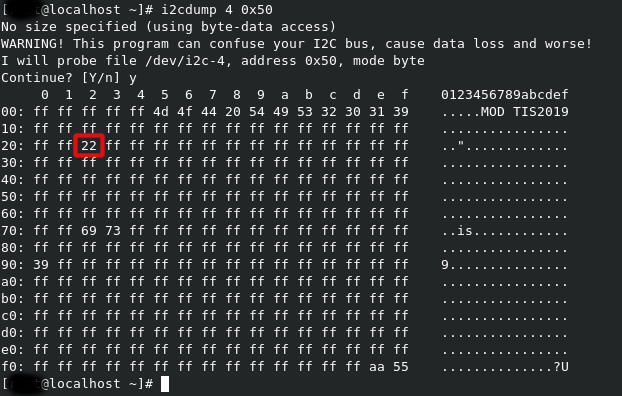The image size is (622, 396).
Task: Click the ?U ASCII text in row f0
Action: 561,367
